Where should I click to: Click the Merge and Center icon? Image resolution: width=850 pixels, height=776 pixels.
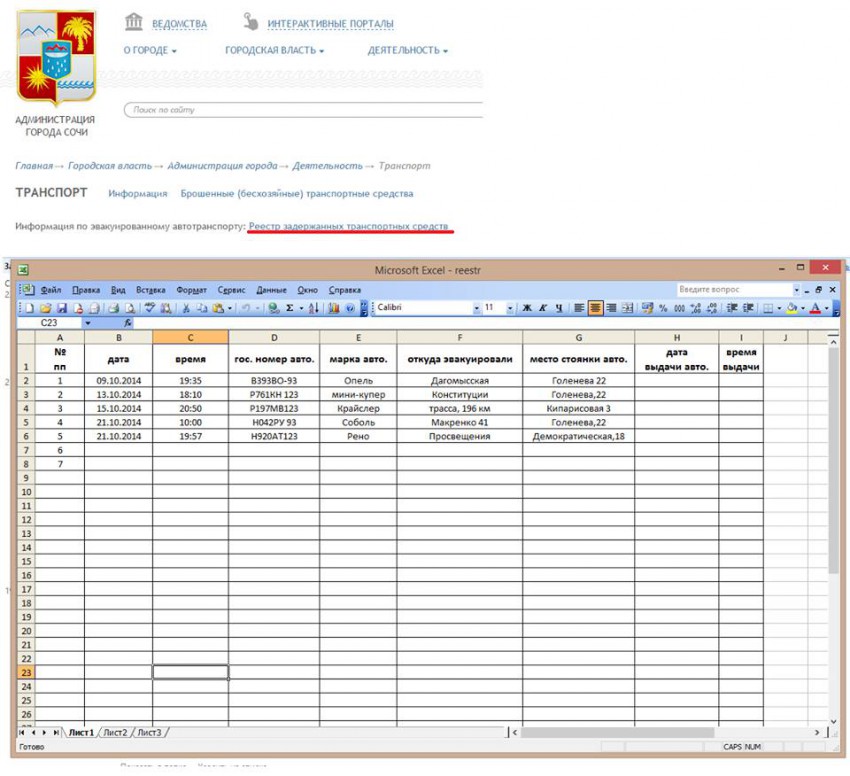[627, 309]
